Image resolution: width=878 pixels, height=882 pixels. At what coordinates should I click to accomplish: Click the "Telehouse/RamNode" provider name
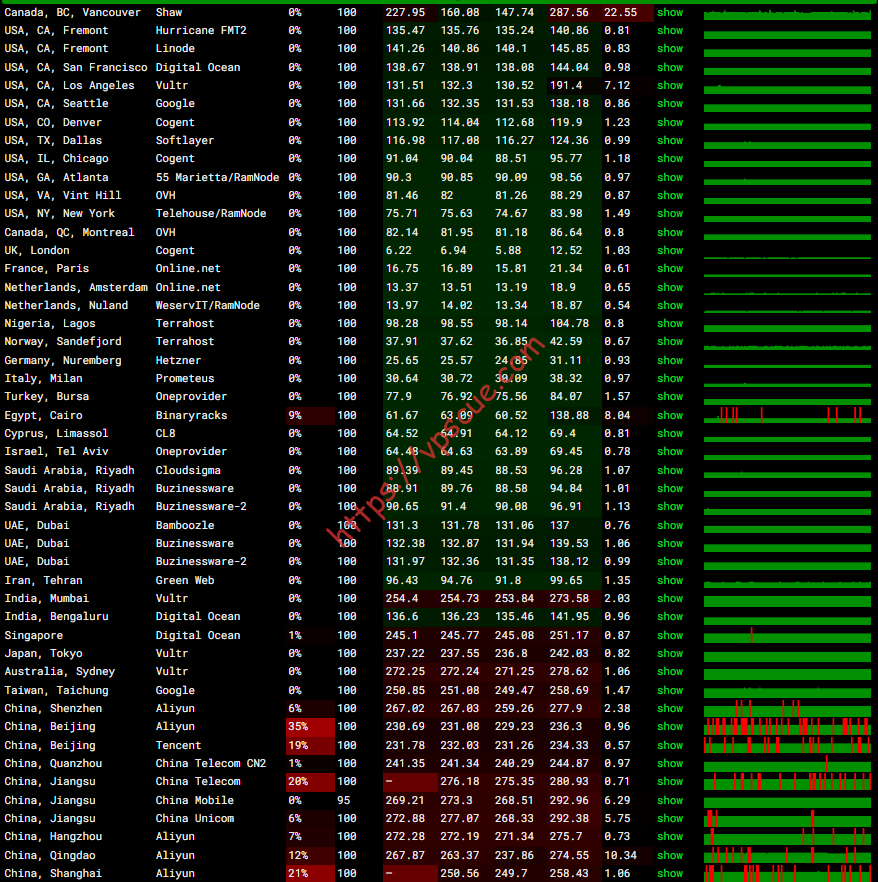click(211, 214)
